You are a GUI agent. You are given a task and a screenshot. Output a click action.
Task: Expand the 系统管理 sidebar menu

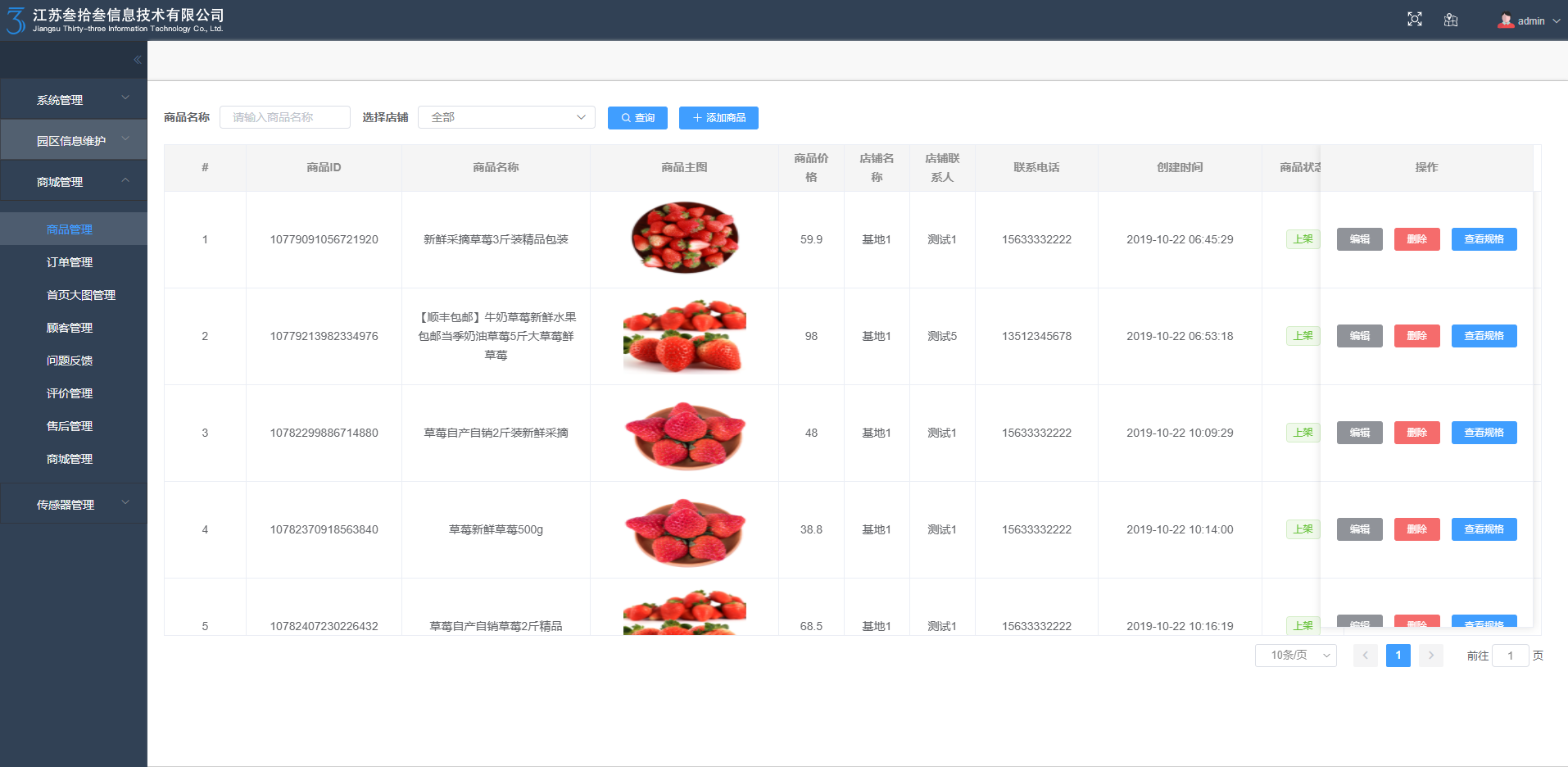pyautogui.click(x=73, y=100)
